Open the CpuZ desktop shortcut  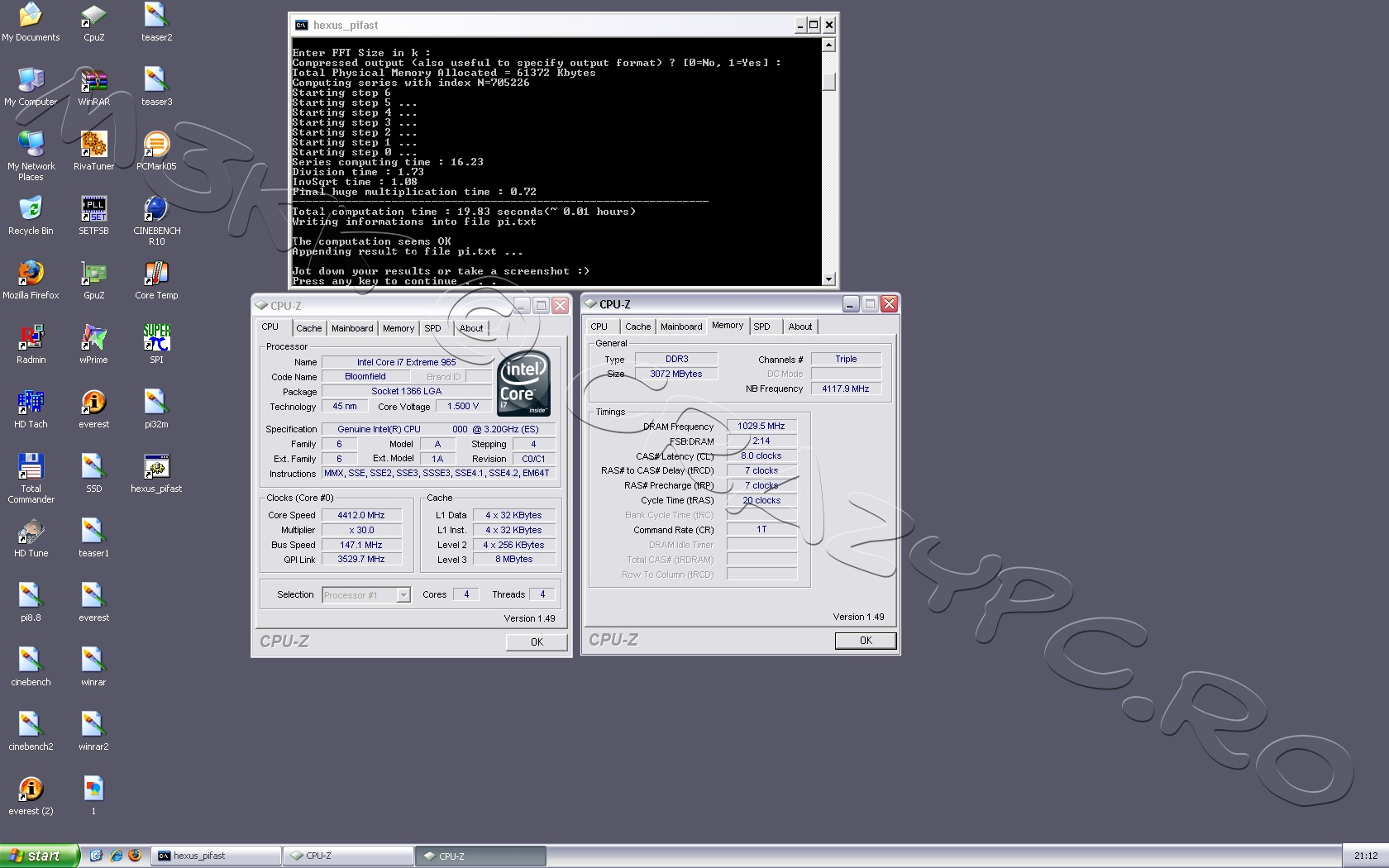click(93, 22)
